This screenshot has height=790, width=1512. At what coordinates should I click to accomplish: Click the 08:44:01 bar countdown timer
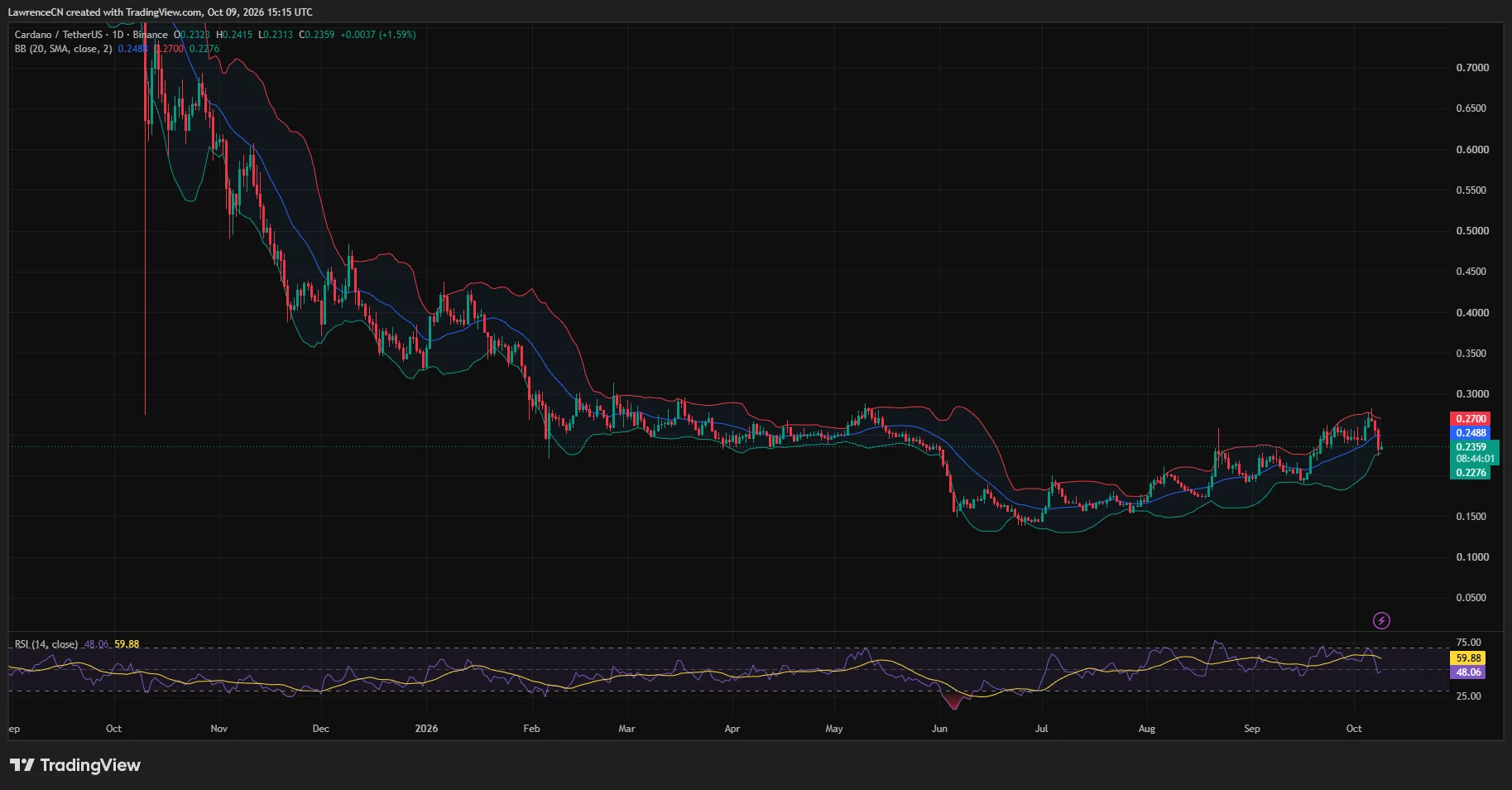(1475, 459)
